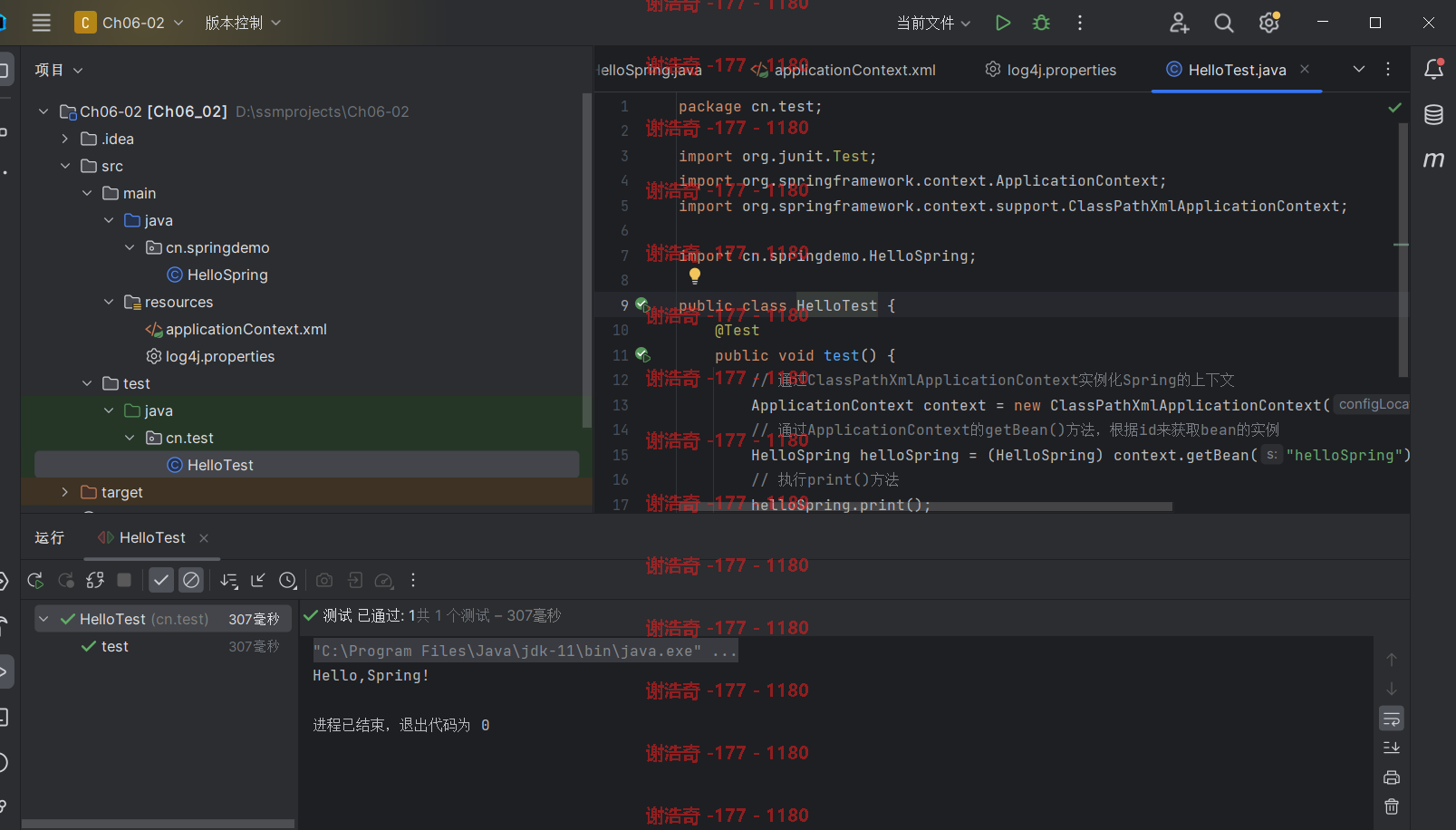This screenshot has height=830, width=1456.
Task: Jump to next console stack trace arrow
Action: (x=1392, y=689)
